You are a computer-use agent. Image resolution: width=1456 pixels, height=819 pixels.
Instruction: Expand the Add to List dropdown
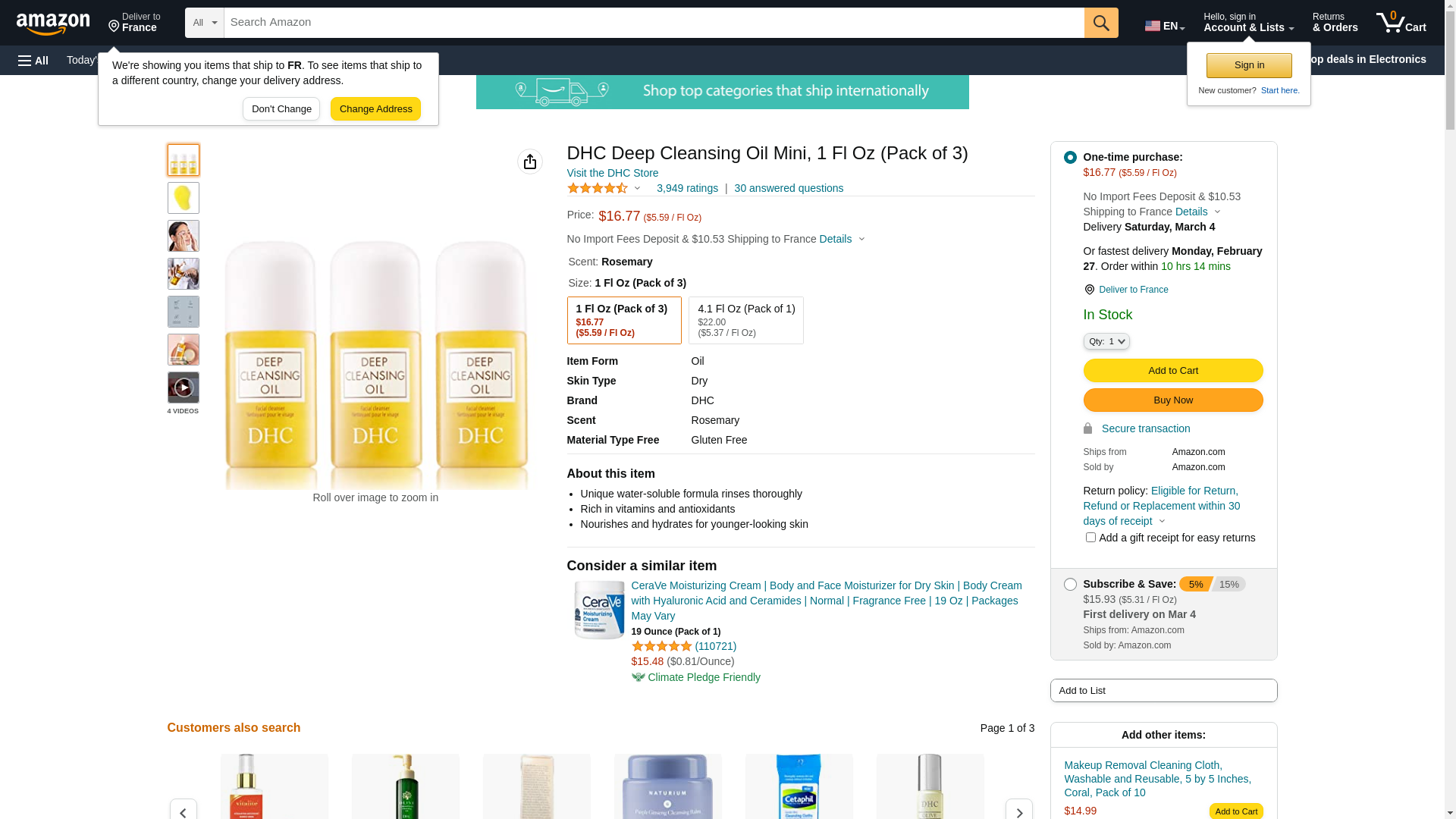click(1163, 691)
